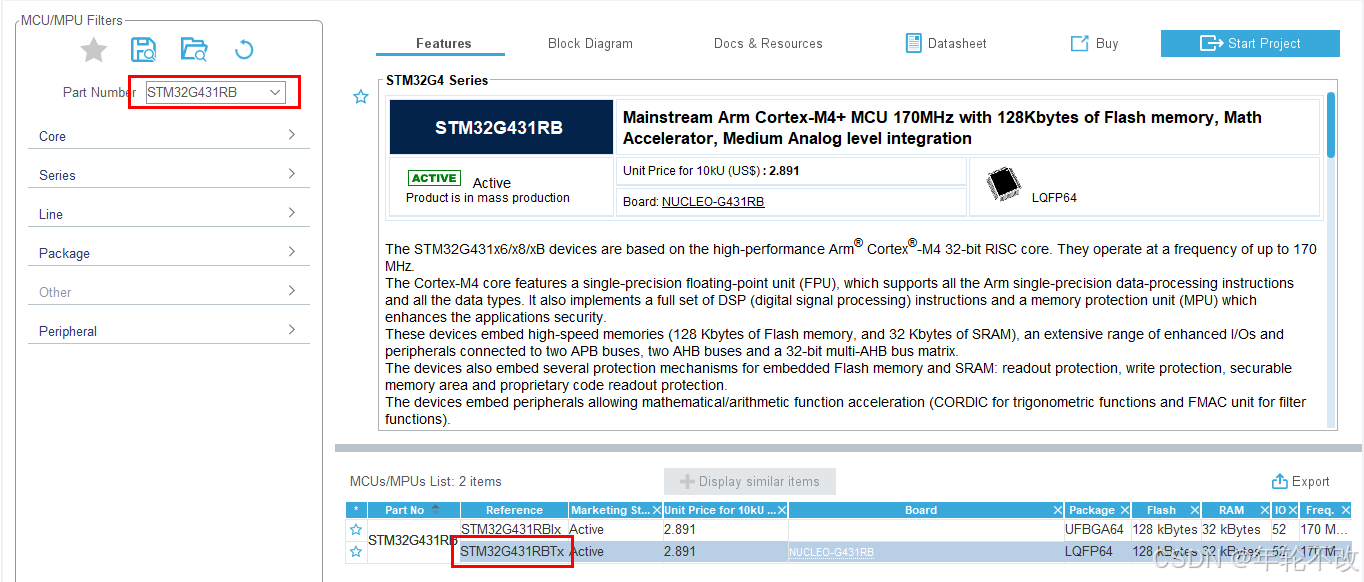Open the Docs & Resources tab
Image resolution: width=1364 pixels, height=582 pixels.
point(768,43)
